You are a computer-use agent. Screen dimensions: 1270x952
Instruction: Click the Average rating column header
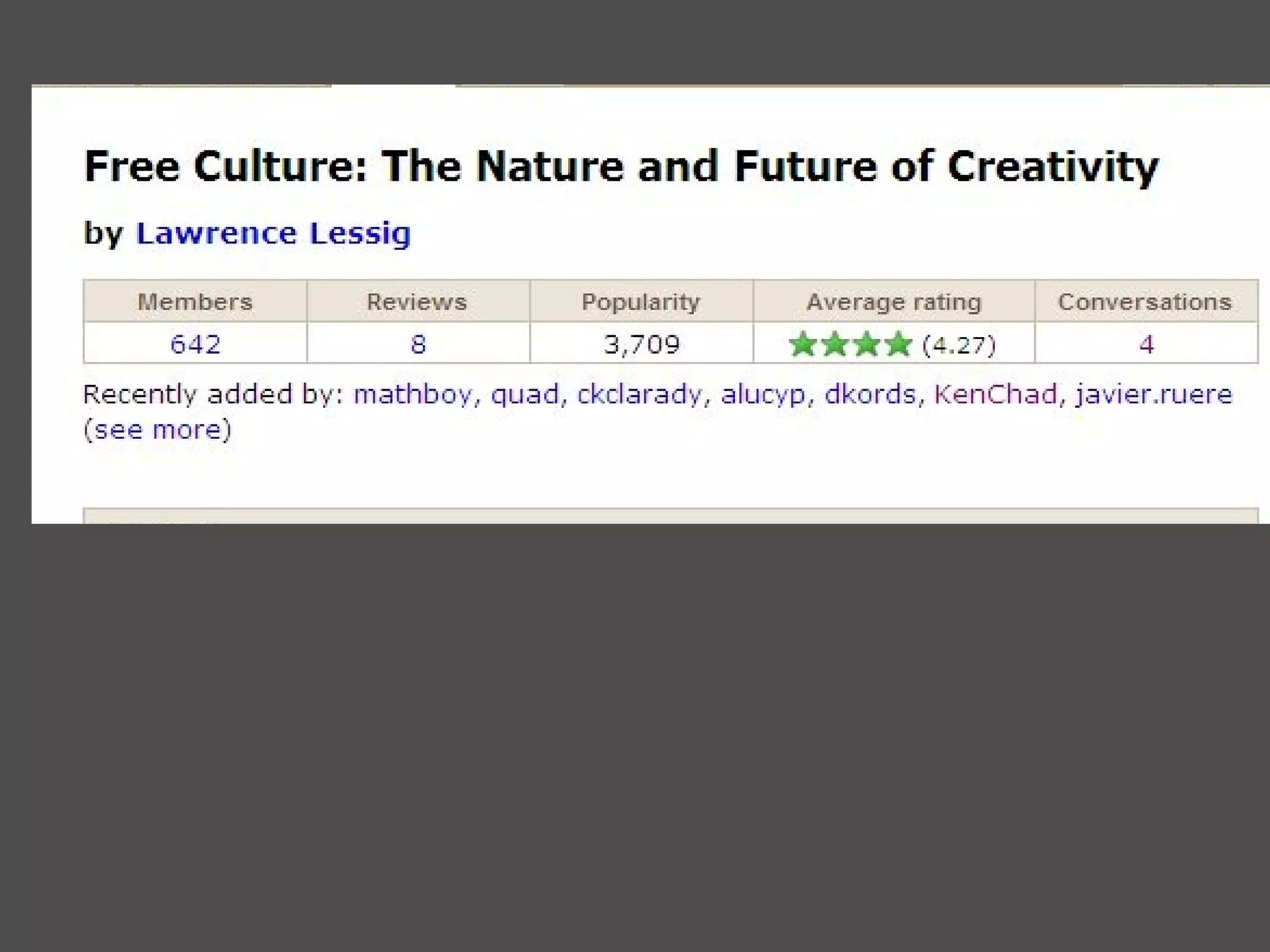click(894, 302)
